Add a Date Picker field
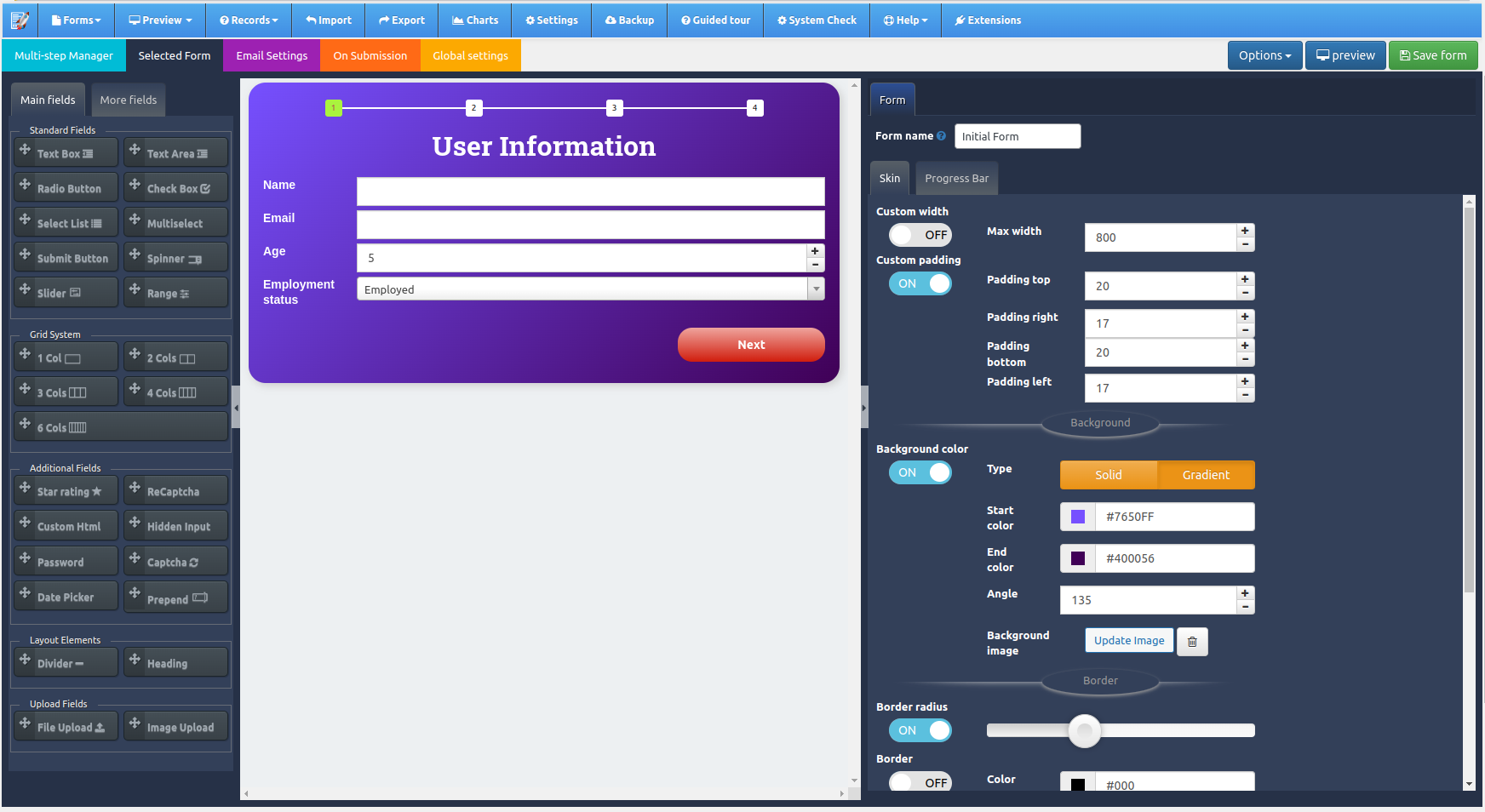The image size is (1485, 812). pos(66,595)
